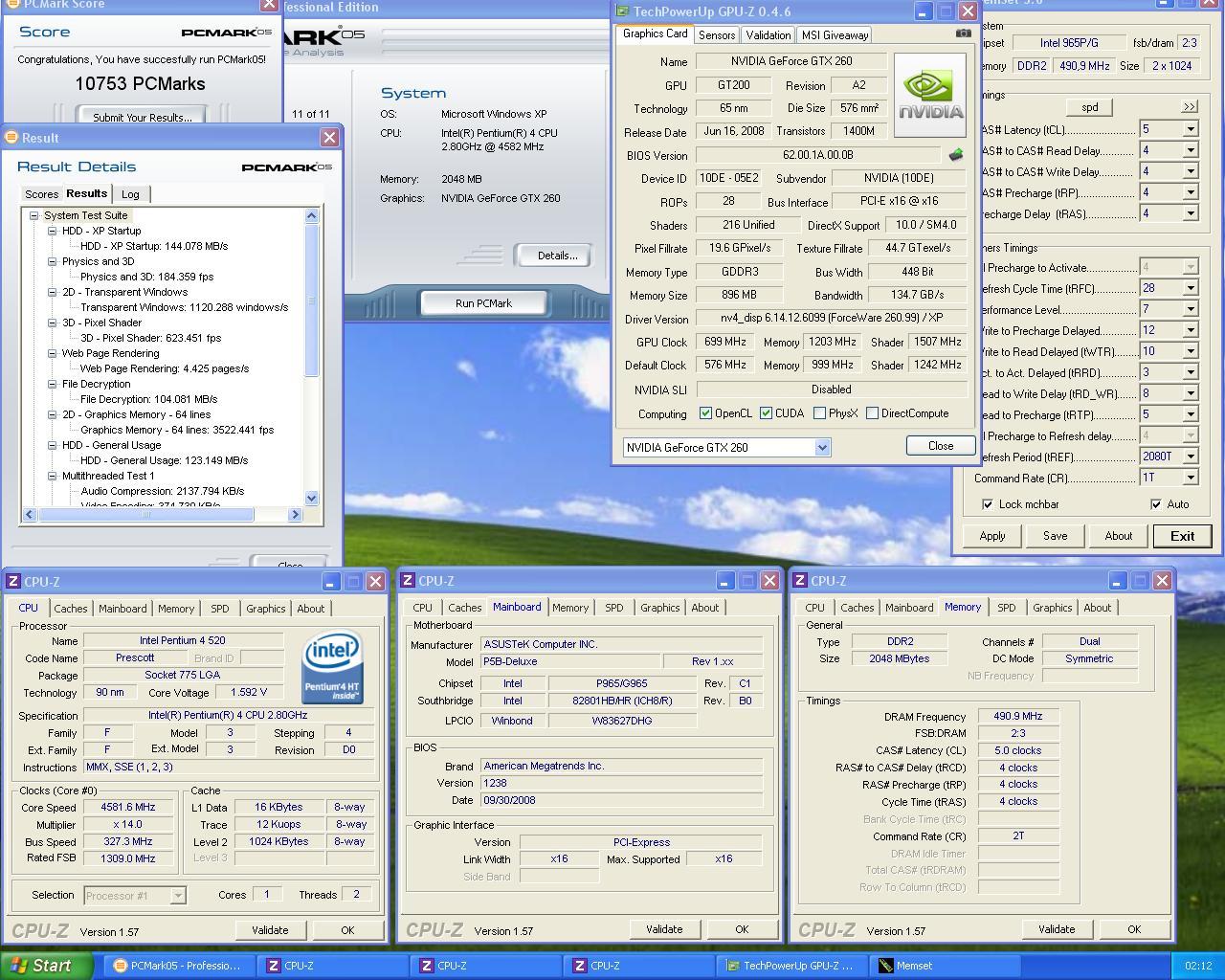This screenshot has height=980, width=1225.
Task: Click the MemSet expand arrows button
Action: click(1189, 106)
